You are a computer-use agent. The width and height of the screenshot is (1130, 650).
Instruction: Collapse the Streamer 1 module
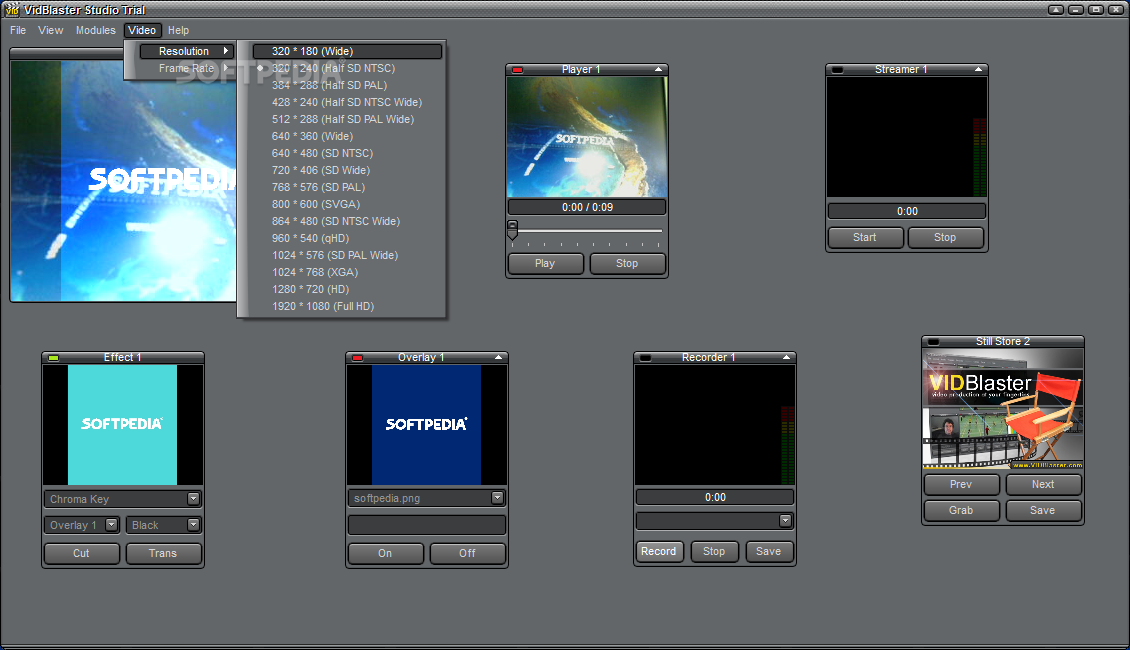coord(978,69)
